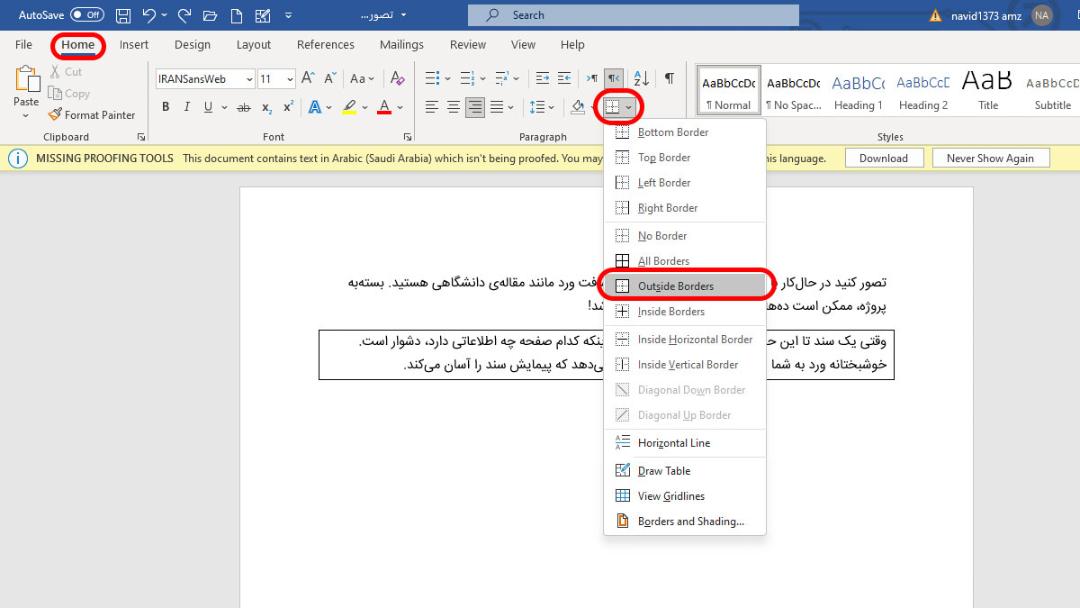1080x608 pixels.
Task: Apply yellow text highlight color
Action: point(349,107)
